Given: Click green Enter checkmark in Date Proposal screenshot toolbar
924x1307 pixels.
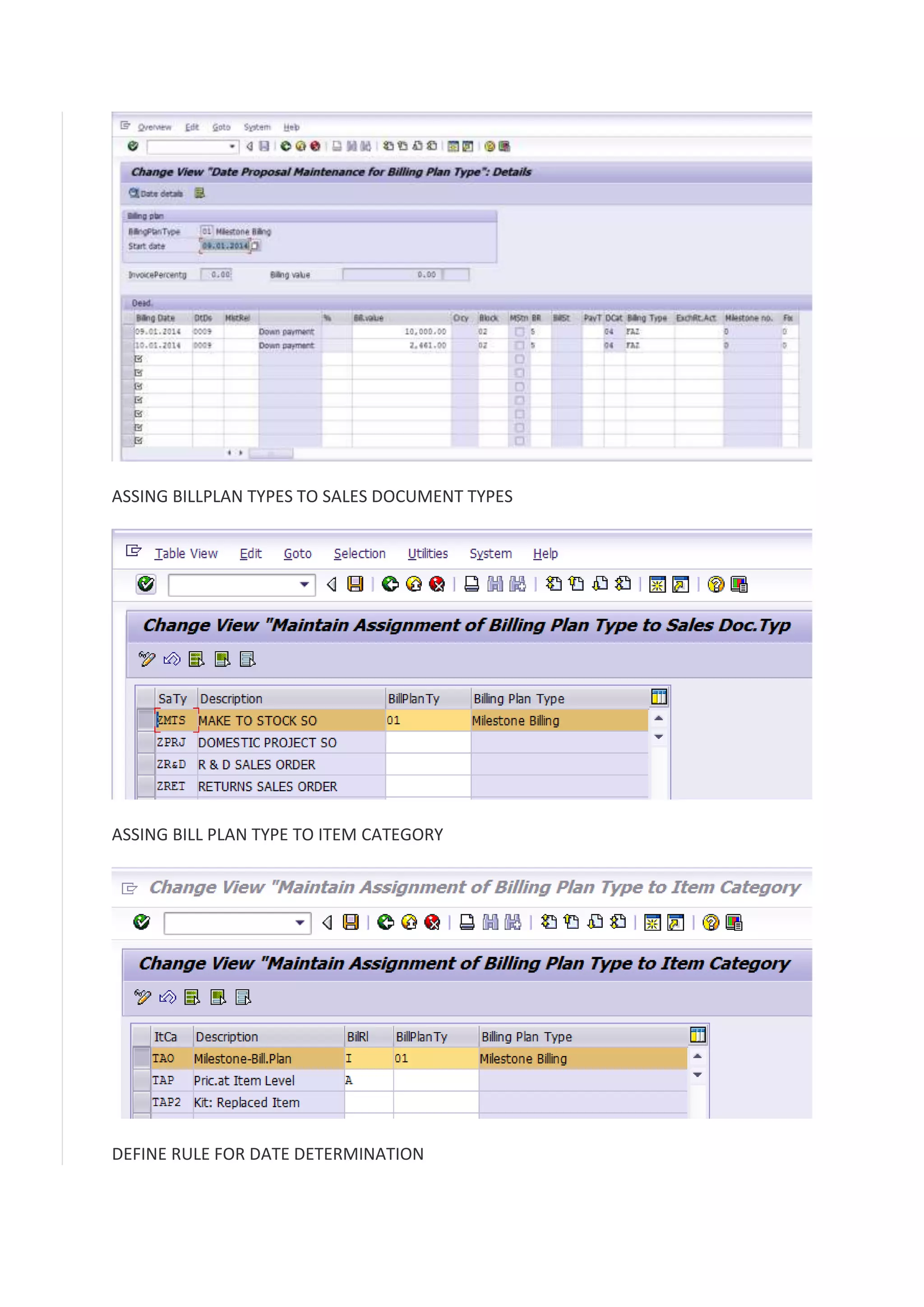Looking at the screenshot, I should click(x=133, y=146).
